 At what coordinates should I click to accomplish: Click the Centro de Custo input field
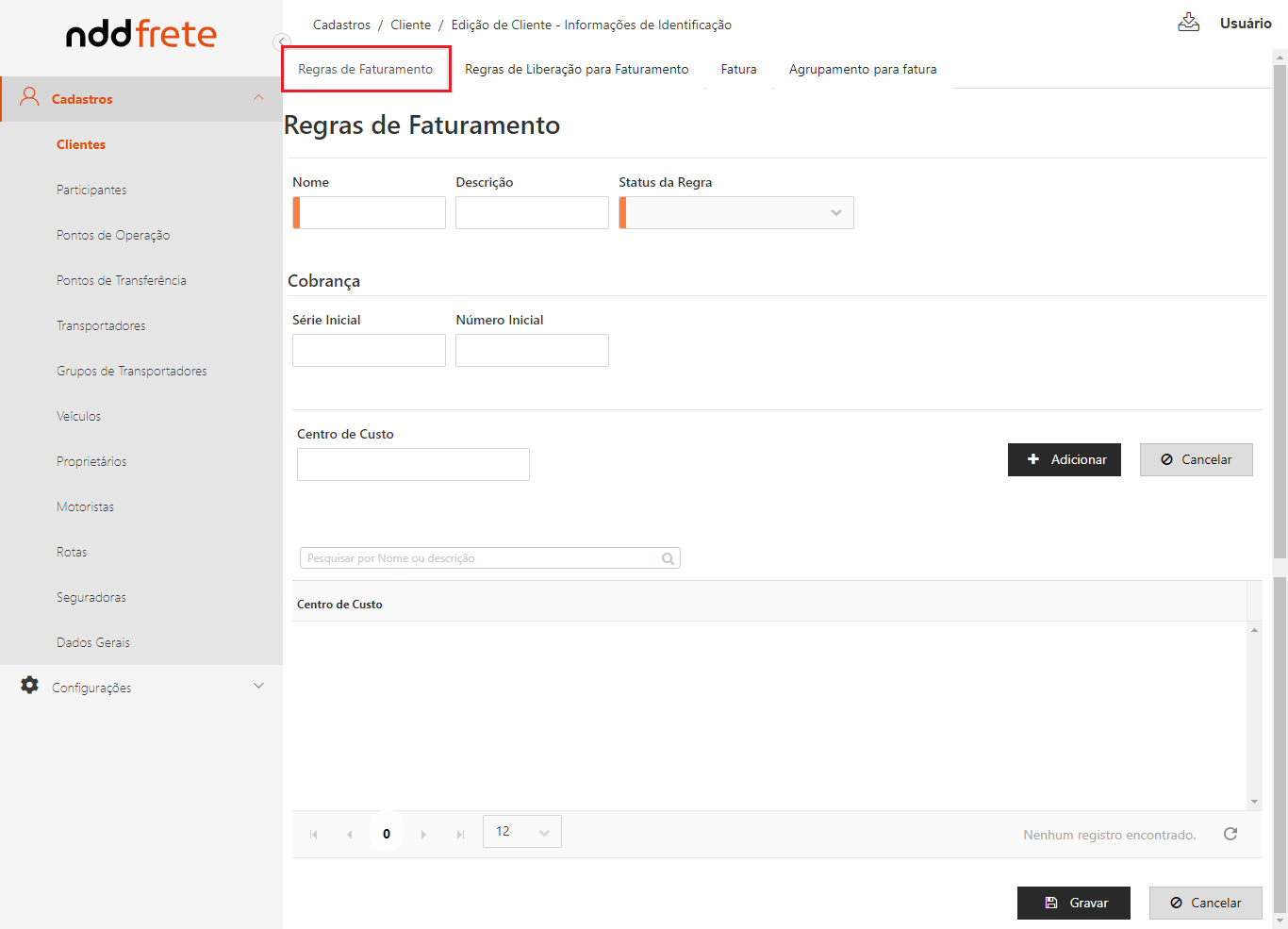tap(413, 464)
